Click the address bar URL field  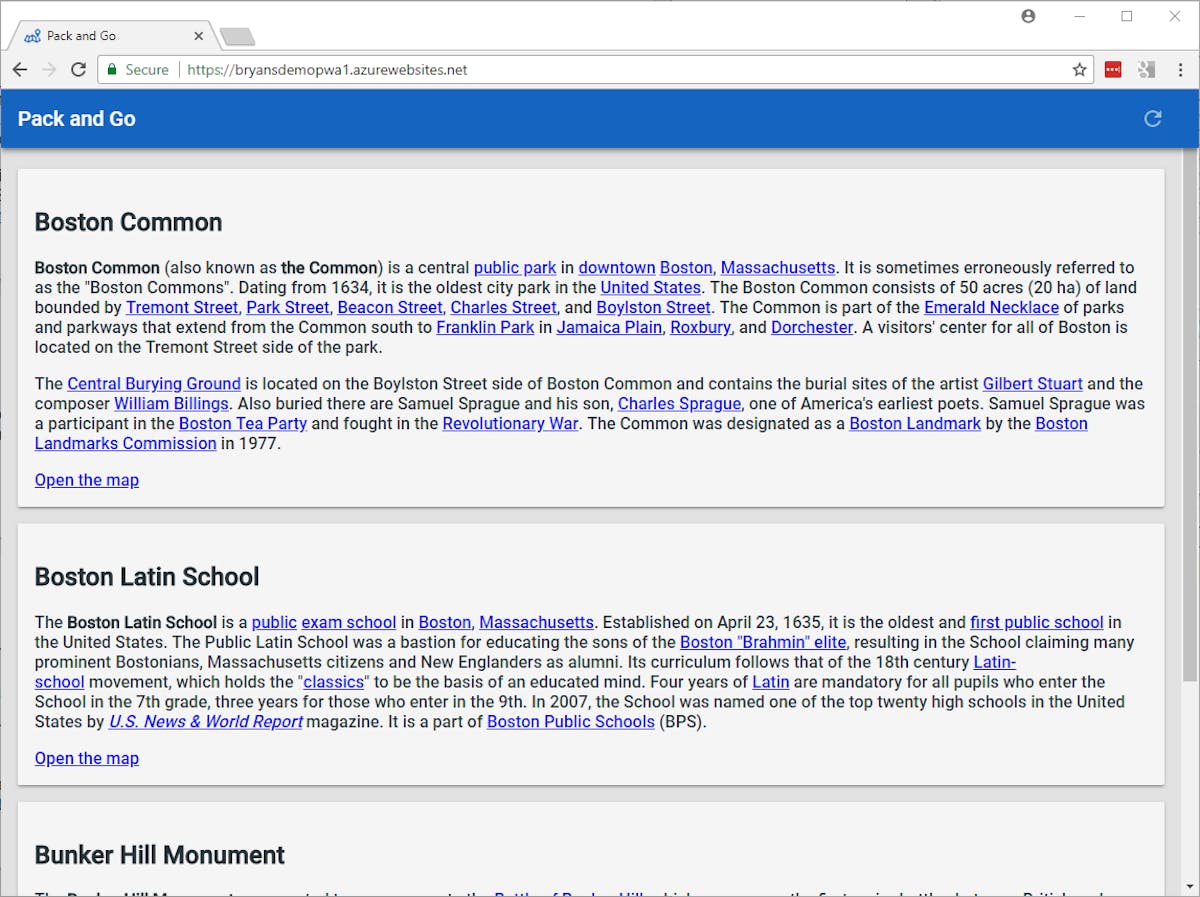point(600,70)
